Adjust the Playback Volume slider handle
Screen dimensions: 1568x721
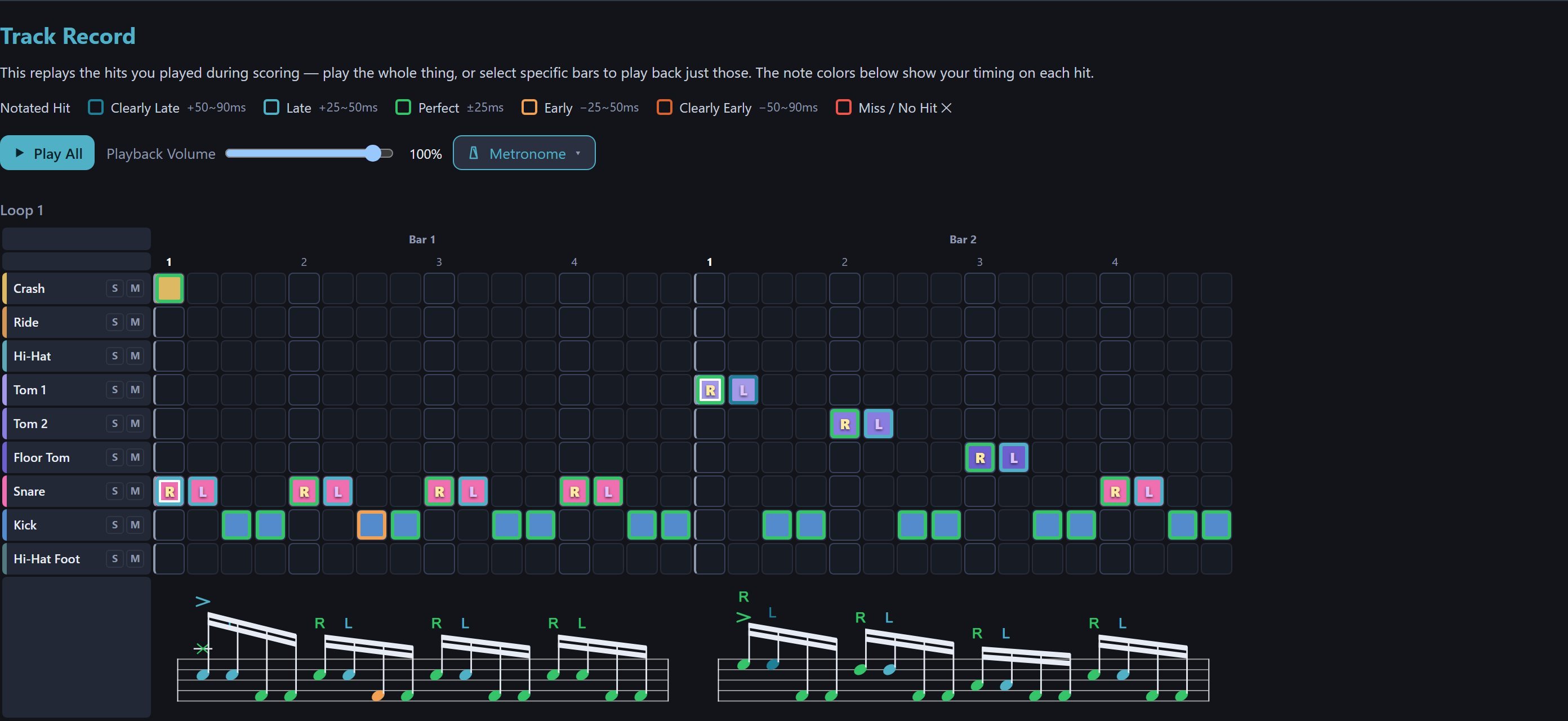tap(373, 153)
